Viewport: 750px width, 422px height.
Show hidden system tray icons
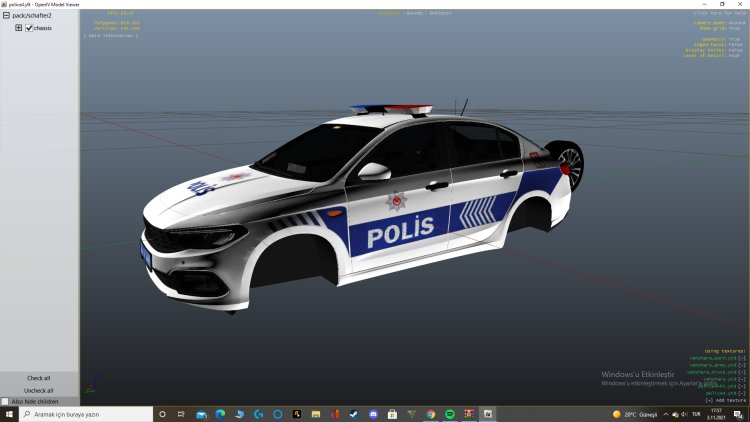666,414
